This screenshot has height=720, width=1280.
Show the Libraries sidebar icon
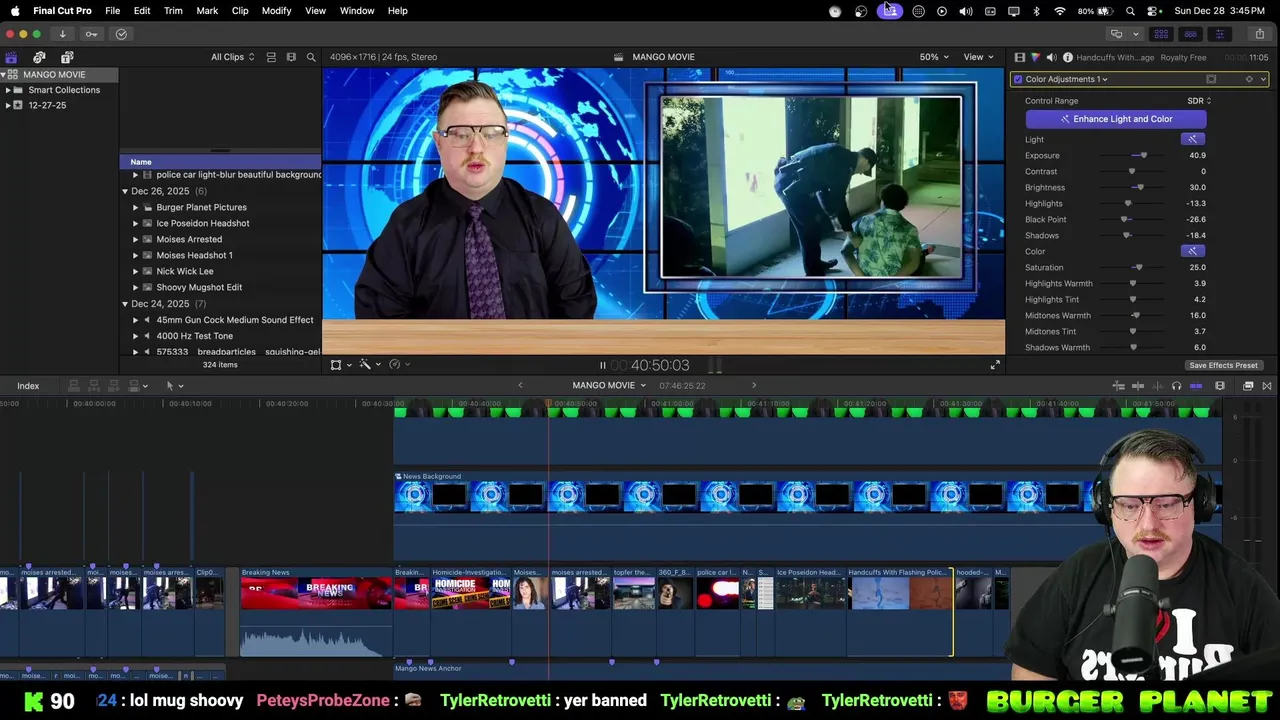point(11,57)
